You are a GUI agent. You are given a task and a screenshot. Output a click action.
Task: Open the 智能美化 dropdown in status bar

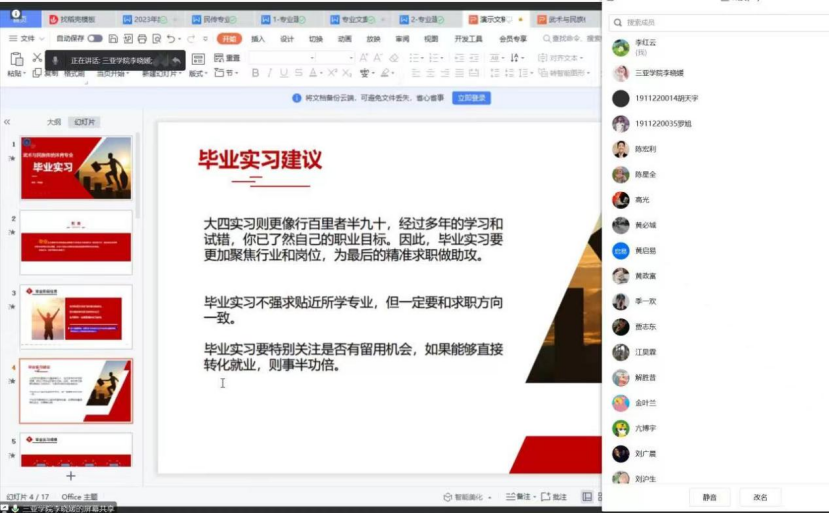click(469, 497)
